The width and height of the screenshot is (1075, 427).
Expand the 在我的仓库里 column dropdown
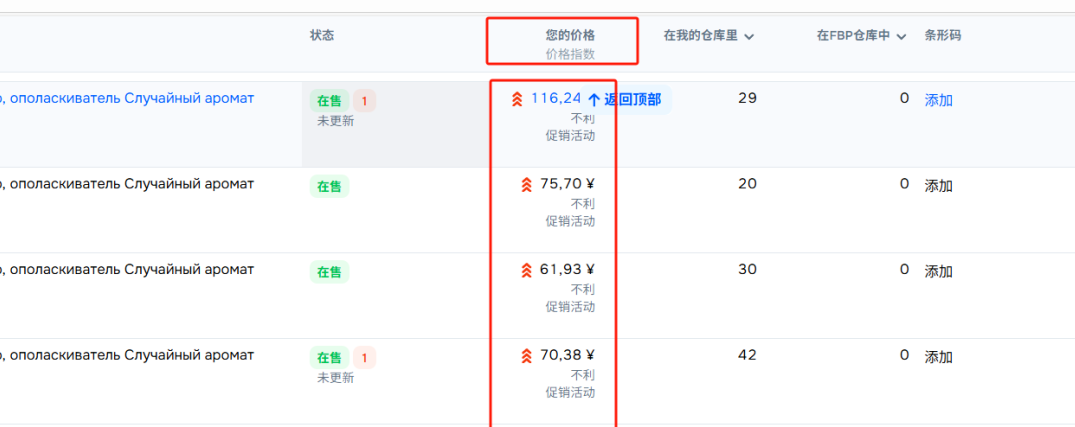749,37
